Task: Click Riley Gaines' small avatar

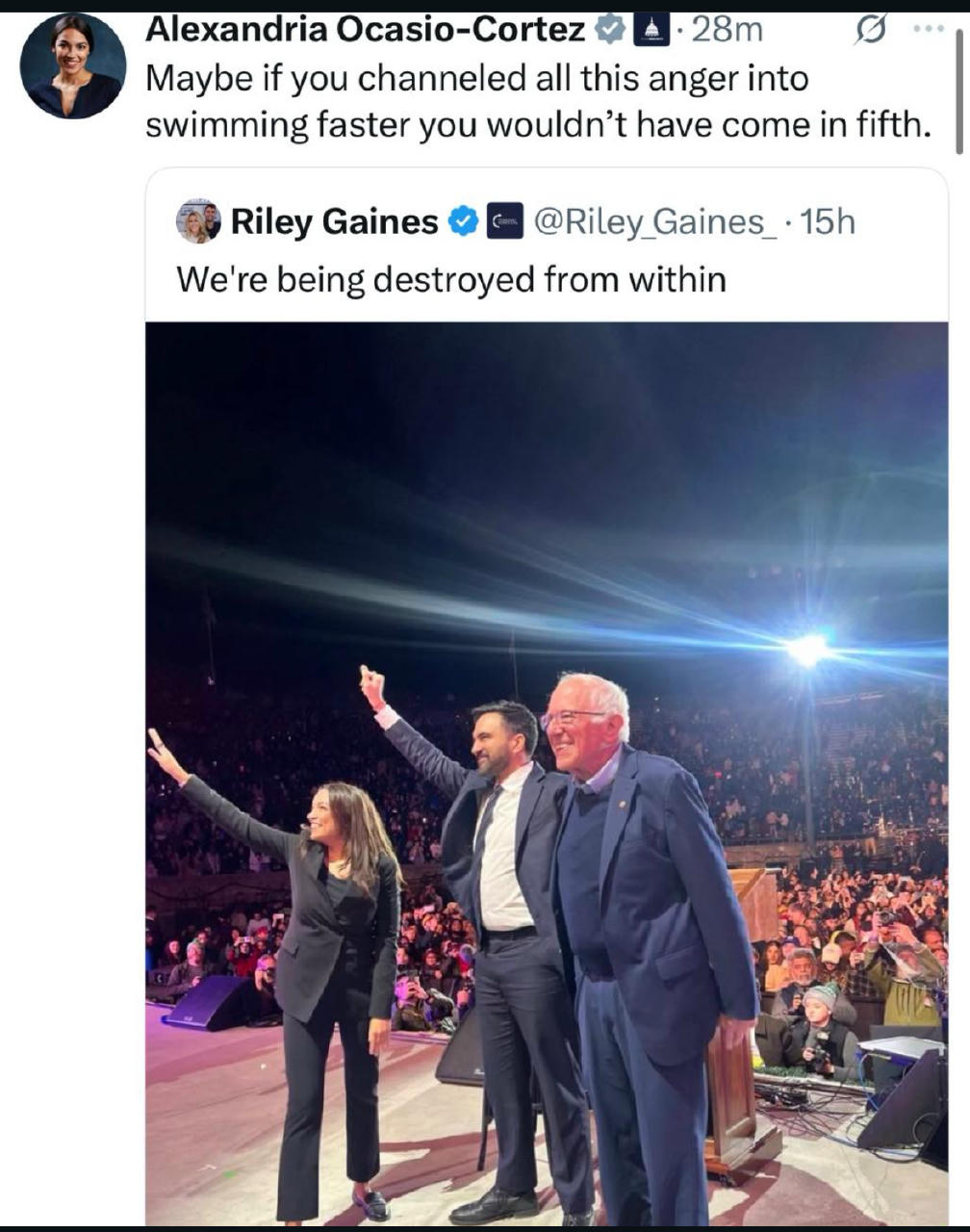Action: 198,222
